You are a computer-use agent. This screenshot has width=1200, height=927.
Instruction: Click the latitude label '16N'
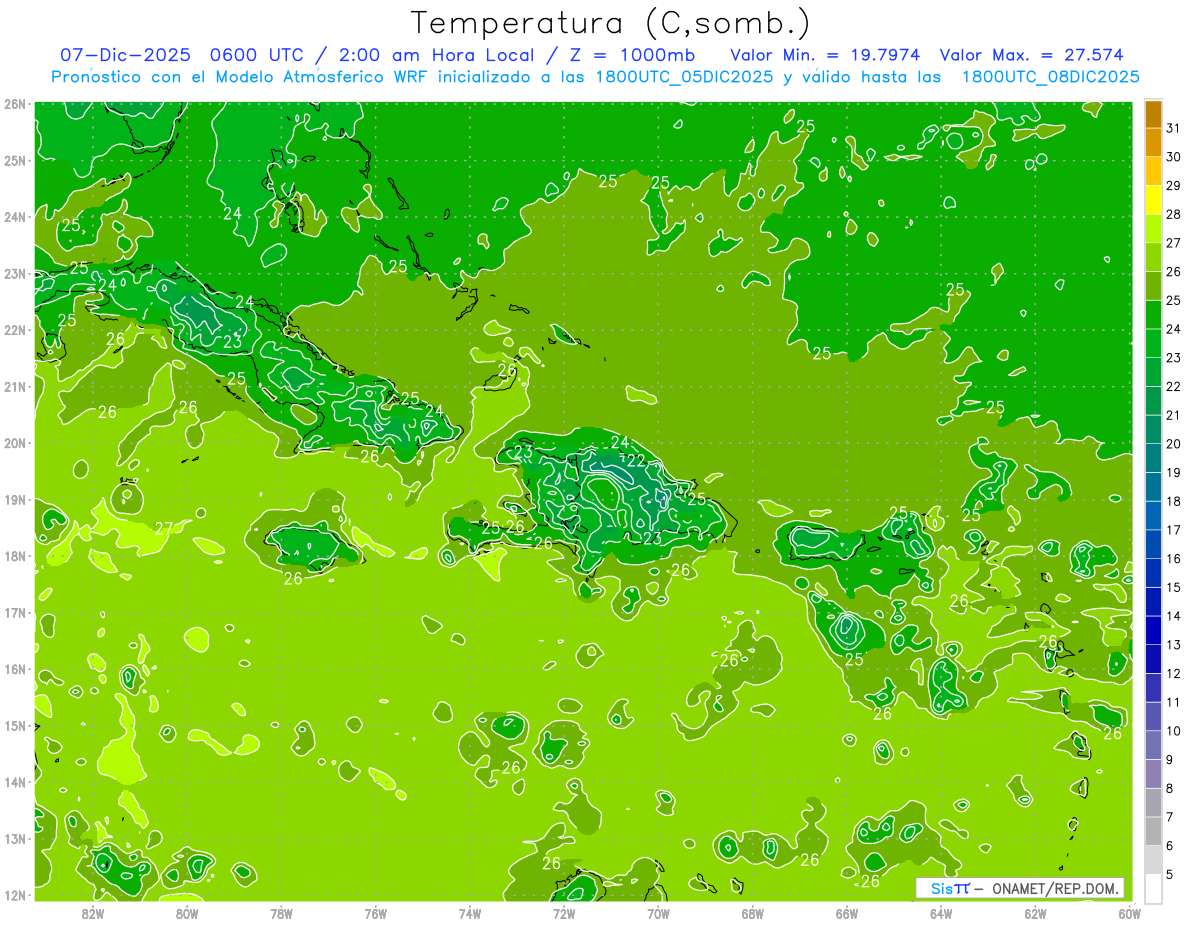(x=15, y=669)
